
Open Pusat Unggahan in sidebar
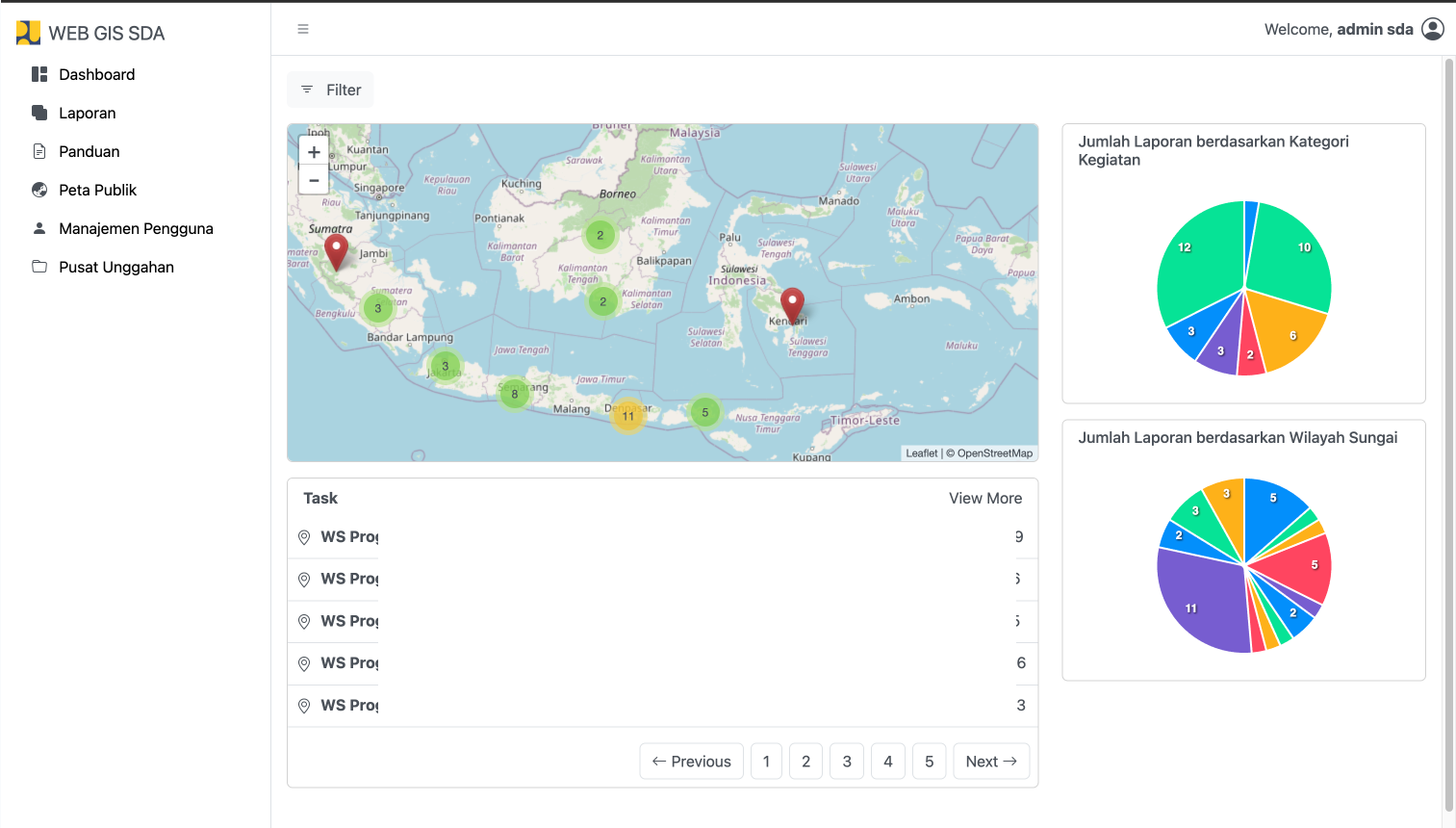coord(115,267)
